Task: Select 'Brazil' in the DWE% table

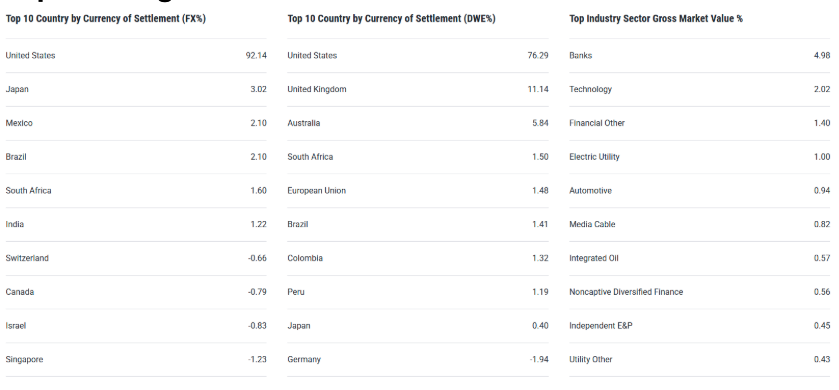Action: coord(298,224)
